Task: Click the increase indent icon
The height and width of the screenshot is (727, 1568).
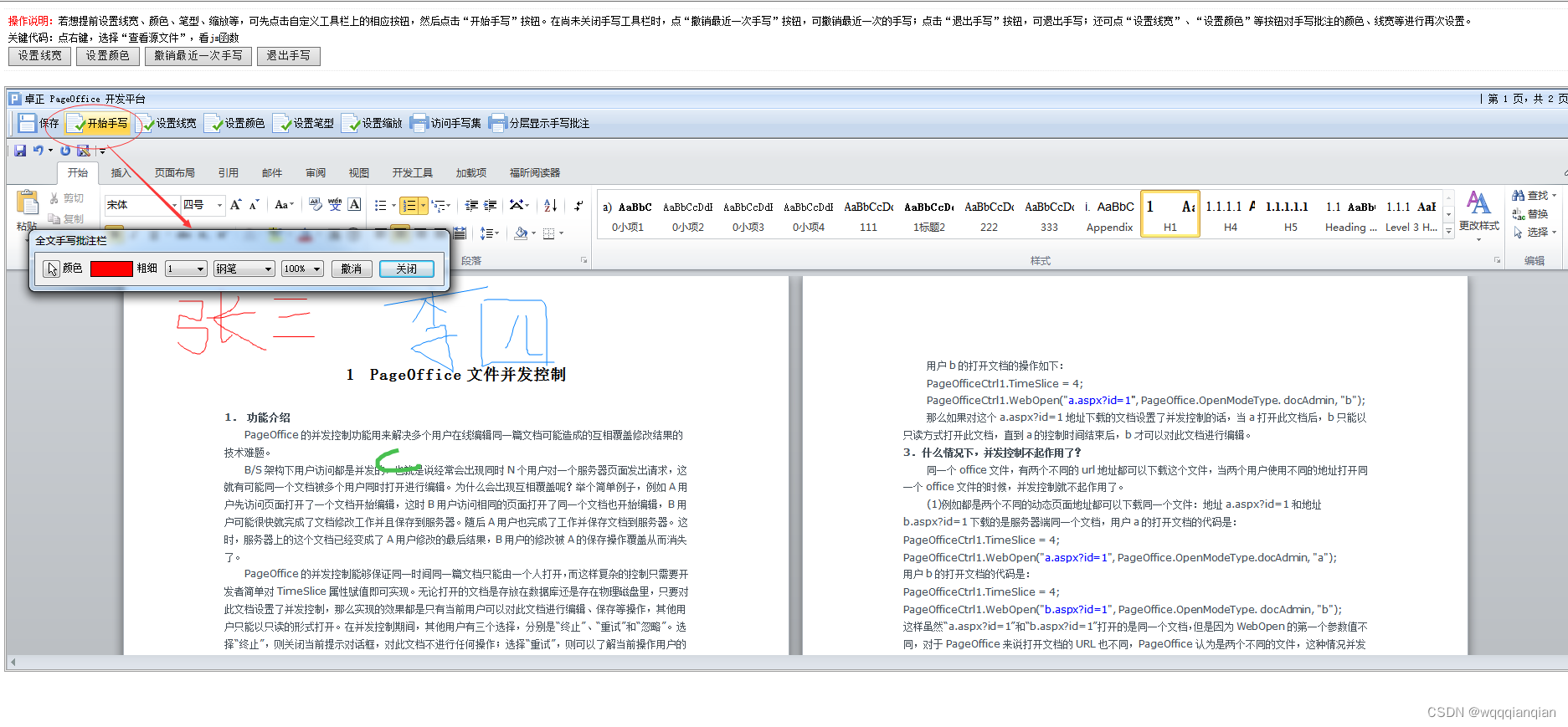Action: tap(491, 205)
